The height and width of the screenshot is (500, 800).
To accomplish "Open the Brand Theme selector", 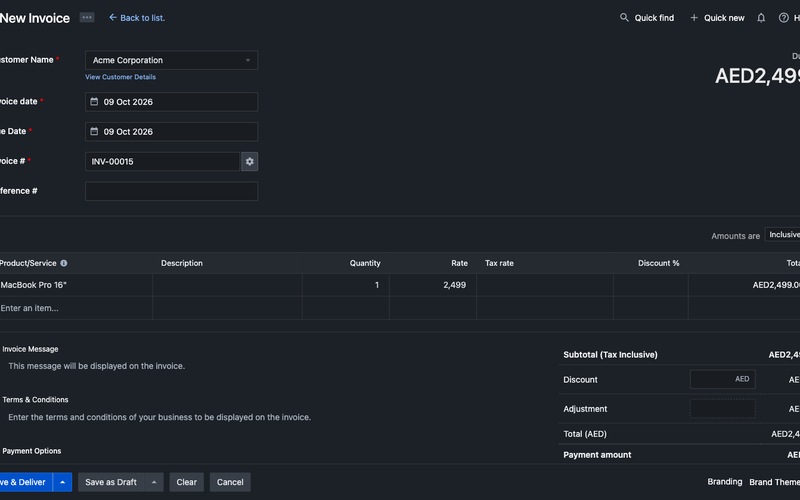I will (x=774, y=482).
